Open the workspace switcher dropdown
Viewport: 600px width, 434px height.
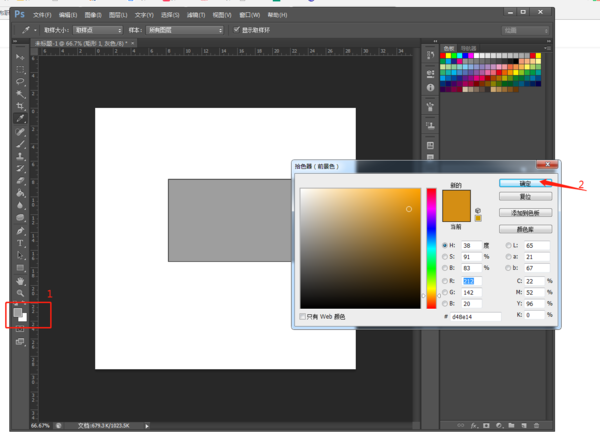pyautogui.click(x=525, y=30)
